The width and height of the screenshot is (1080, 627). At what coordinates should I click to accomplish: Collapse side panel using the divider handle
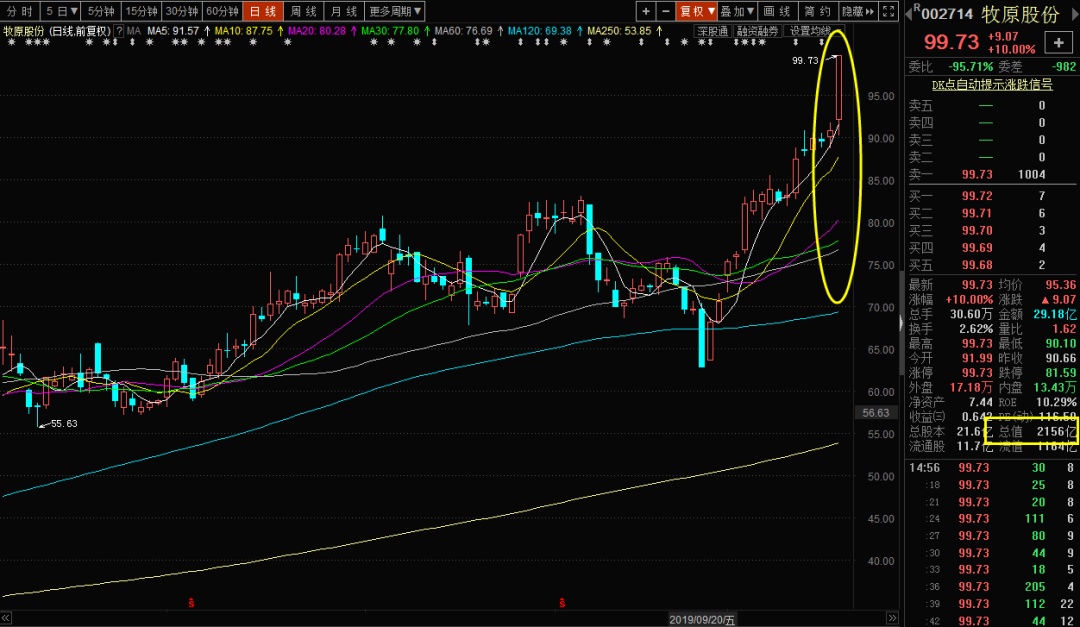click(901, 322)
